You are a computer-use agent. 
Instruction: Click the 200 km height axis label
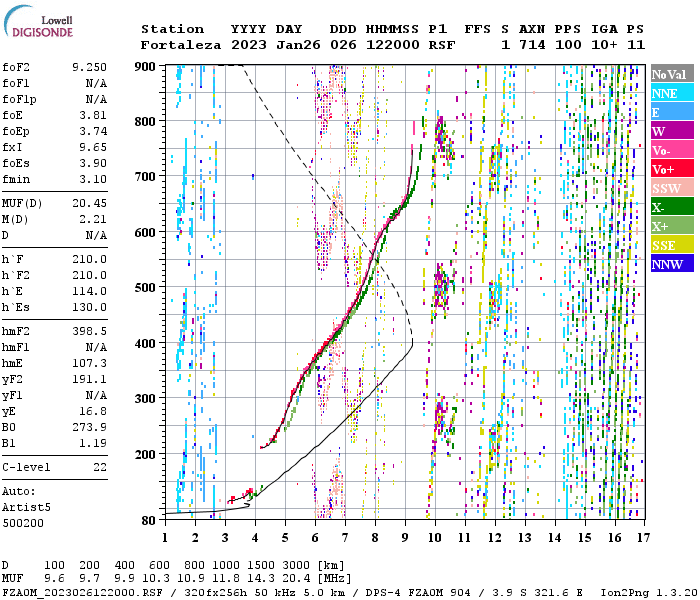145,454
